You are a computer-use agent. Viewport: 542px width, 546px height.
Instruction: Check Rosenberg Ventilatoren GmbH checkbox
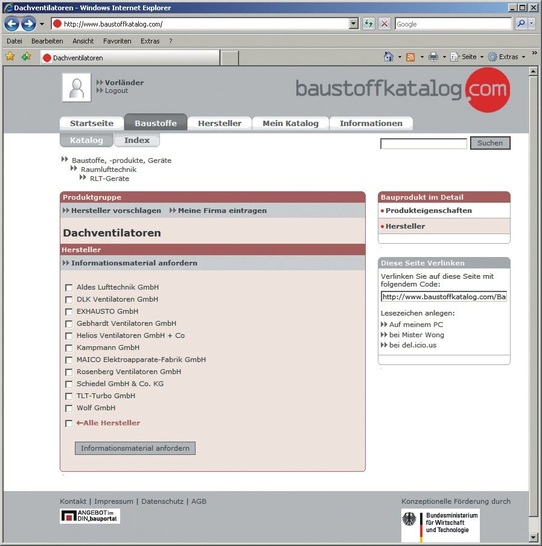click(x=69, y=372)
